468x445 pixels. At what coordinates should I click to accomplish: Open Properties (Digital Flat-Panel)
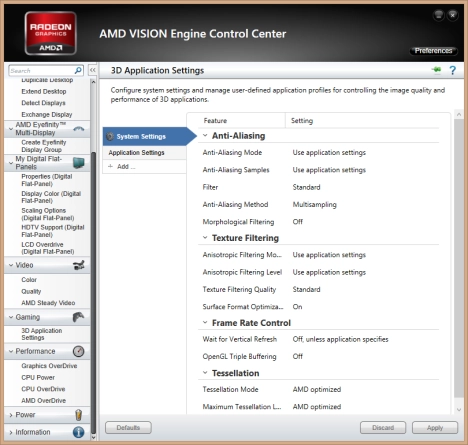47,180
